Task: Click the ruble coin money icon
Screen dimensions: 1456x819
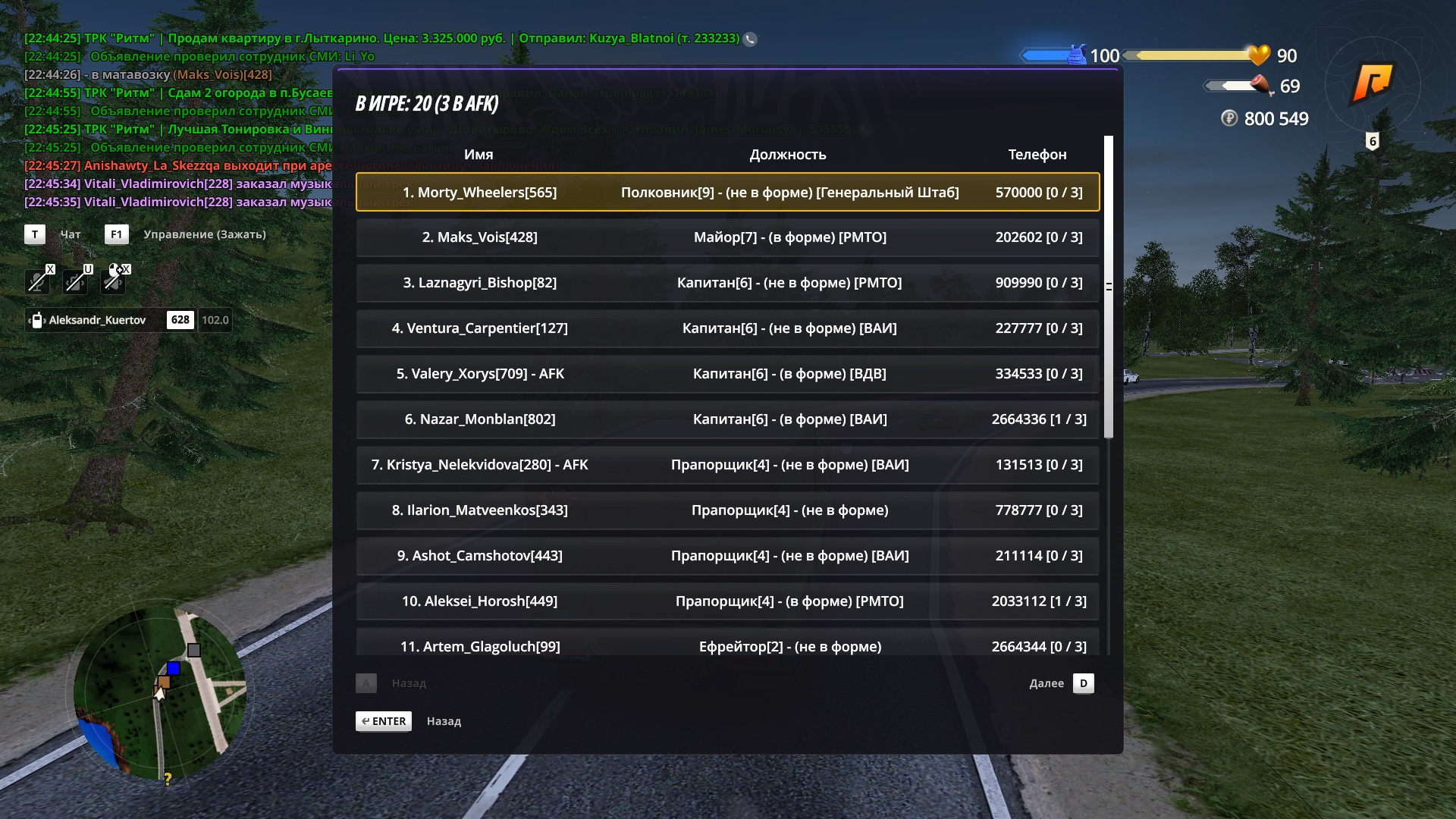Action: (1229, 118)
